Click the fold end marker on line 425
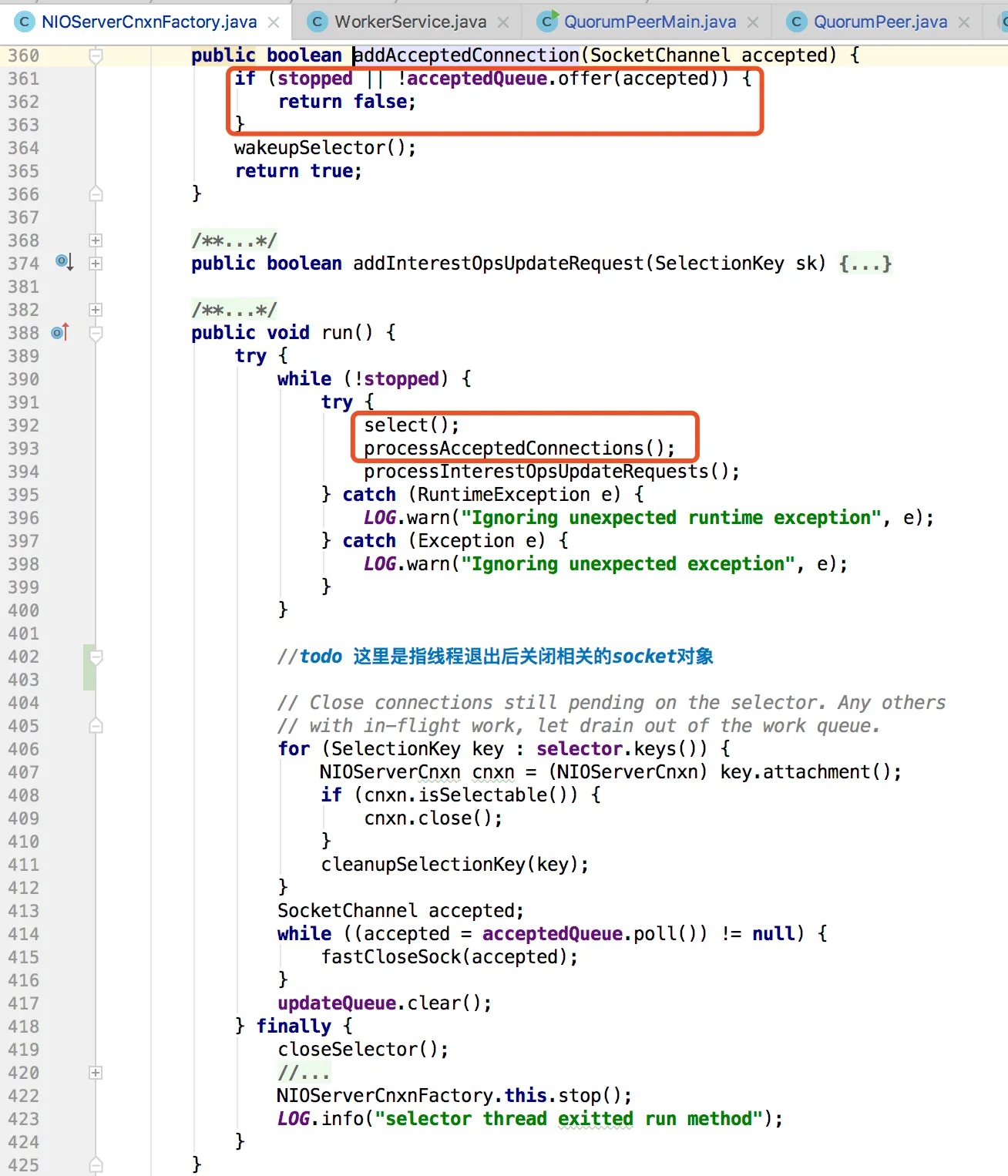The width and height of the screenshot is (1008, 1176). point(96,1164)
